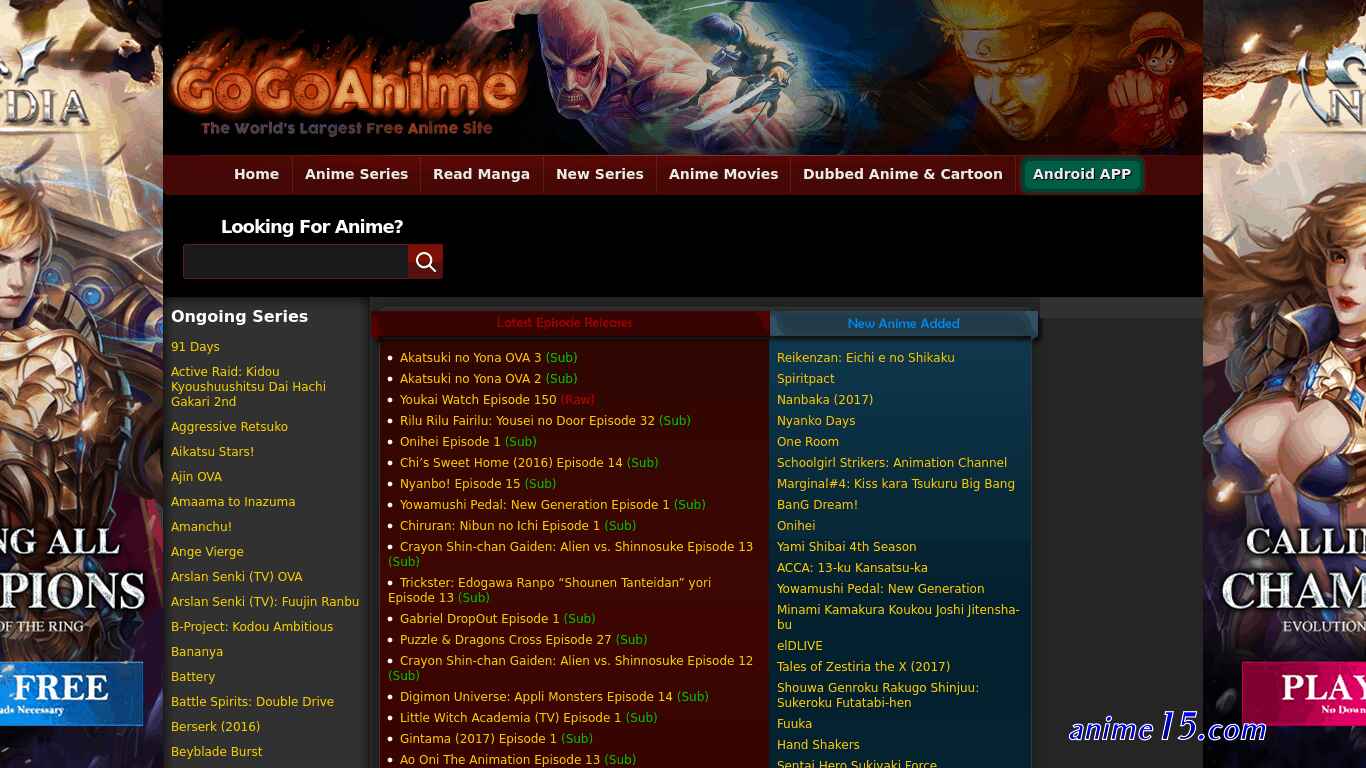Click the search magnifier icon button
This screenshot has width=1366, height=768.
(x=425, y=261)
